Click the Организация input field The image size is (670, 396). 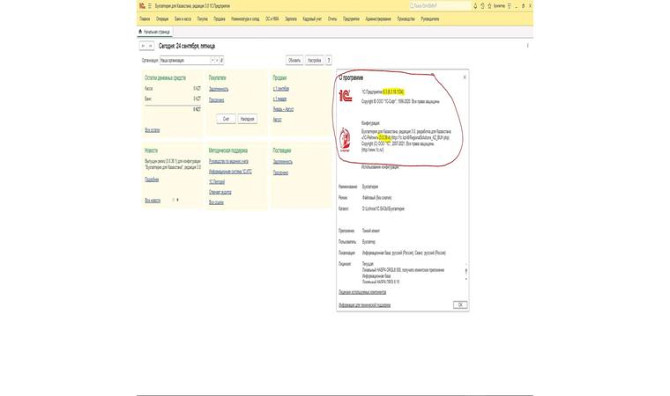pos(185,61)
